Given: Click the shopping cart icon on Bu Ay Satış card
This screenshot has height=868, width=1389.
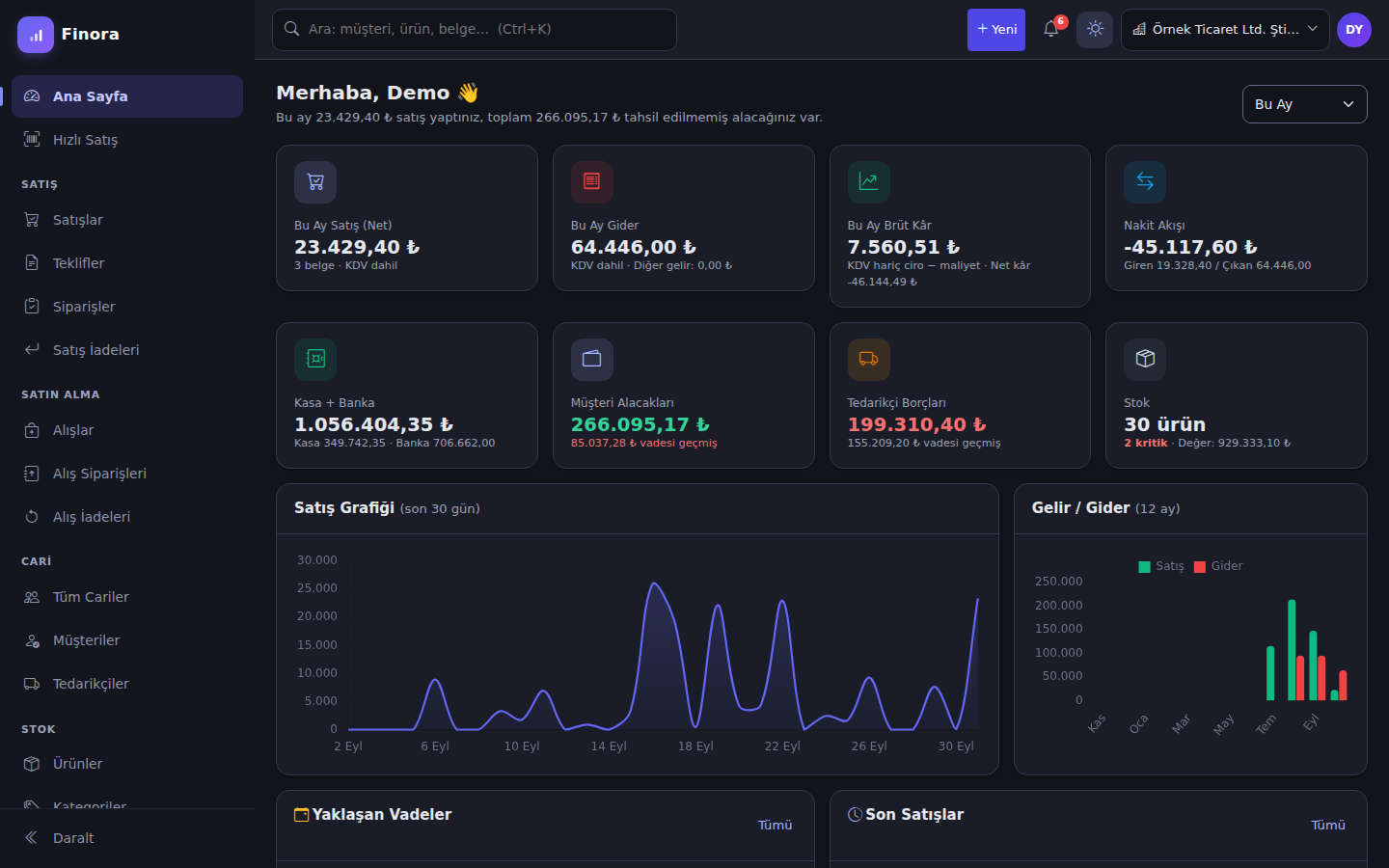Looking at the screenshot, I should click(x=315, y=182).
